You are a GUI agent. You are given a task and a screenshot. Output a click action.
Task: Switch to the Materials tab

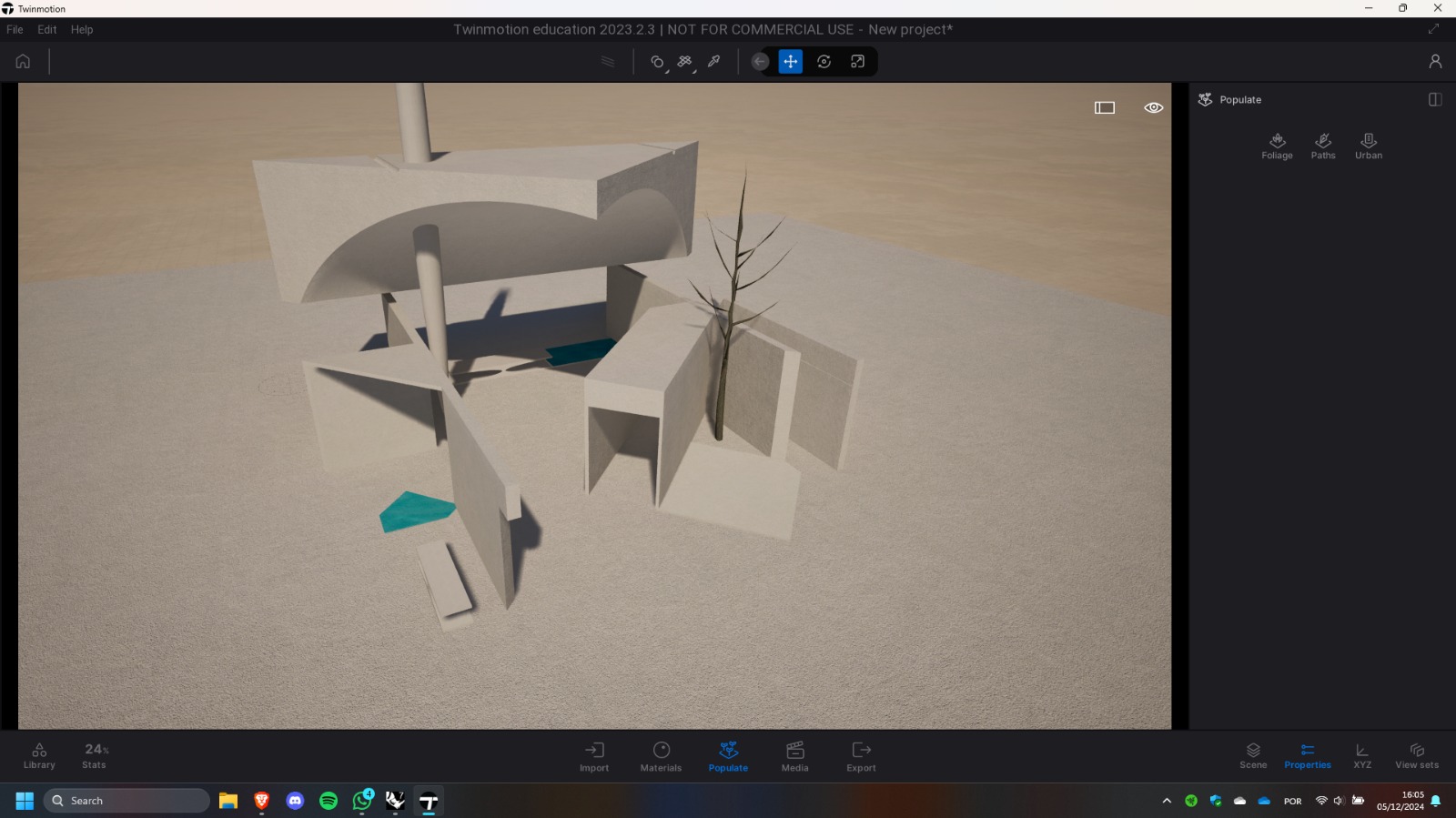(x=662, y=757)
